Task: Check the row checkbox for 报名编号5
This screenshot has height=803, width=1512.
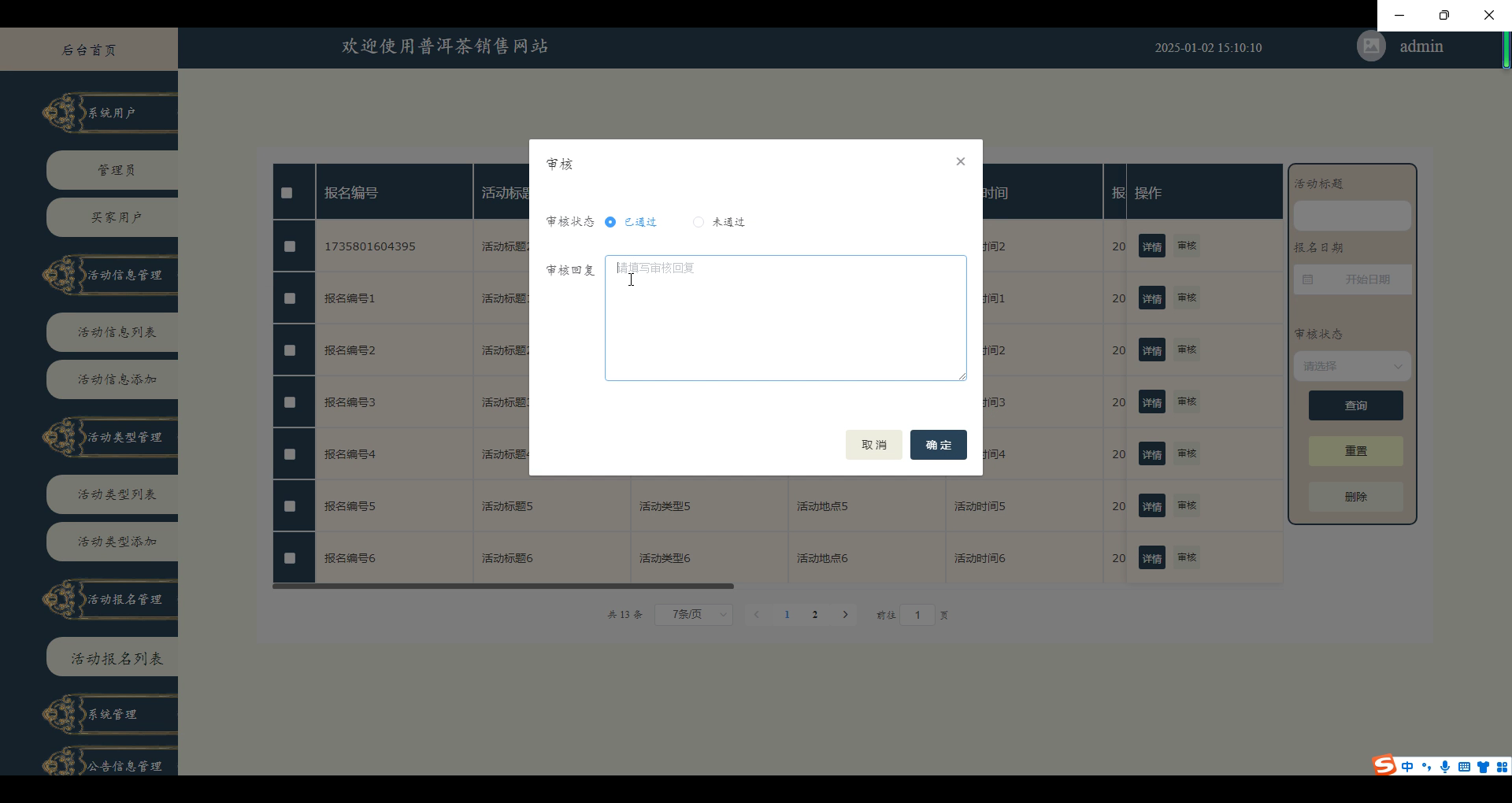Action: tap(290, 506)
